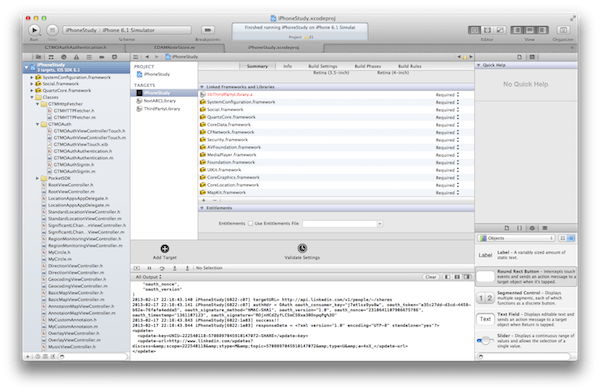The image size is (600, 392).
Task: Switch to GTMOAuthAuthentication.h tab
Action: 75,47
